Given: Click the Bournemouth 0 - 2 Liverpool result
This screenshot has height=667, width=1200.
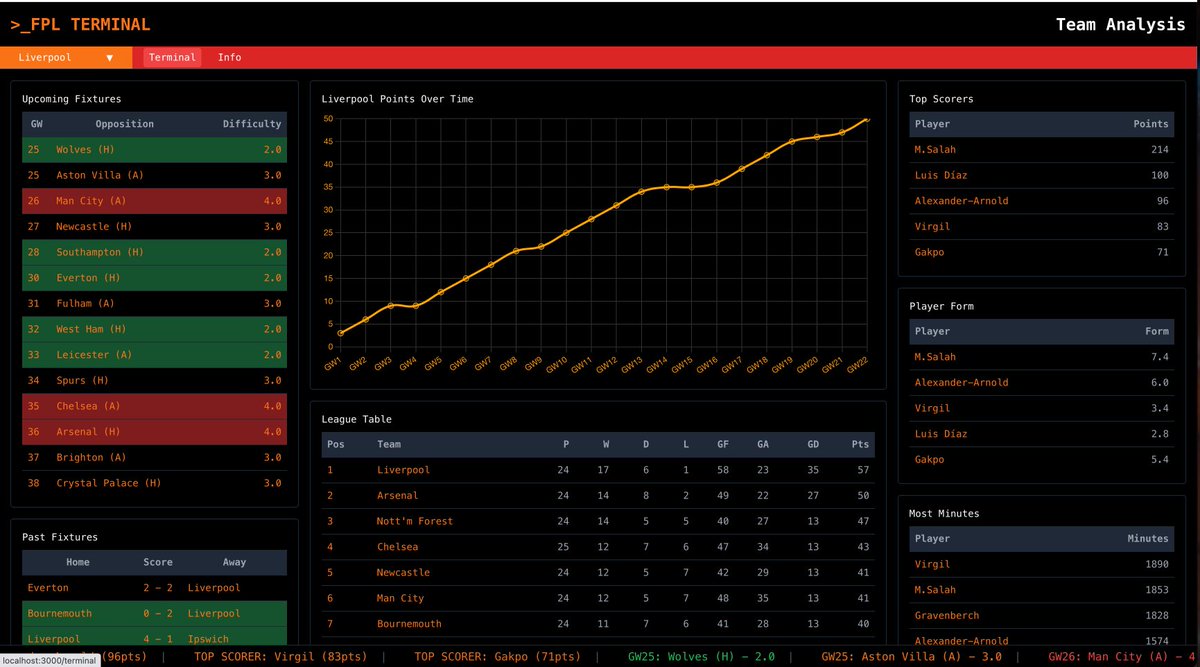Looking at the screenshot, I should click(x=154, y=614).
